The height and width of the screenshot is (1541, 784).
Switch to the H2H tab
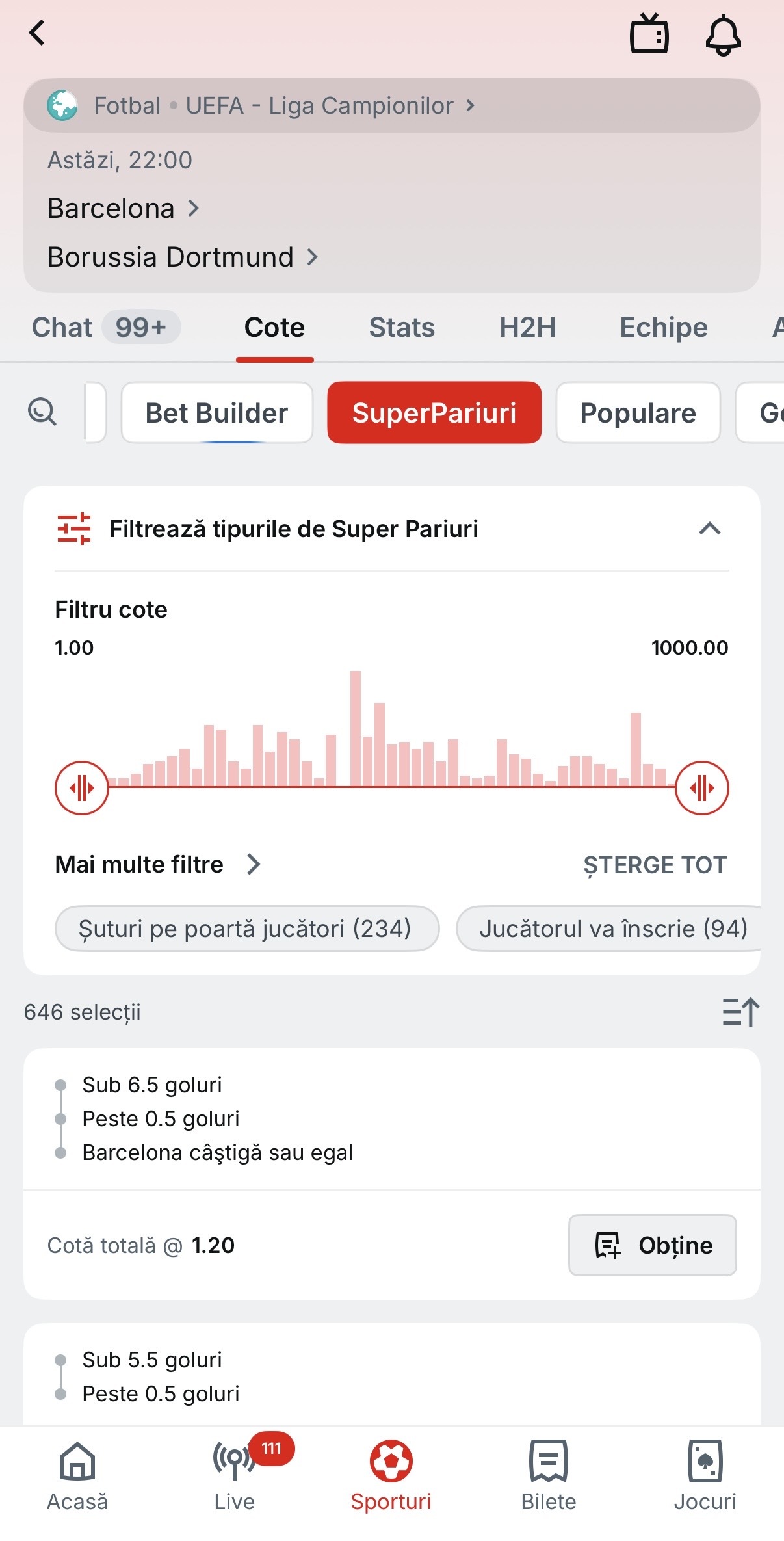pos(528,328)
